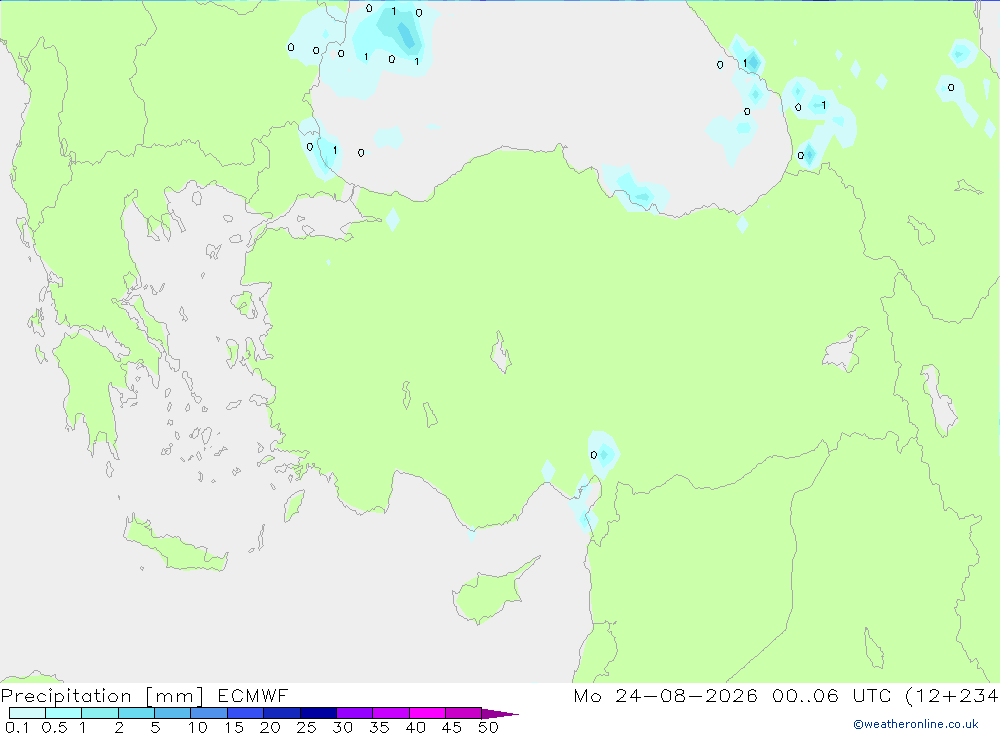Click the '(12+234' forecast offset text
The width and height of the screenshot is (1000, 733).
[x=952, y=695]
